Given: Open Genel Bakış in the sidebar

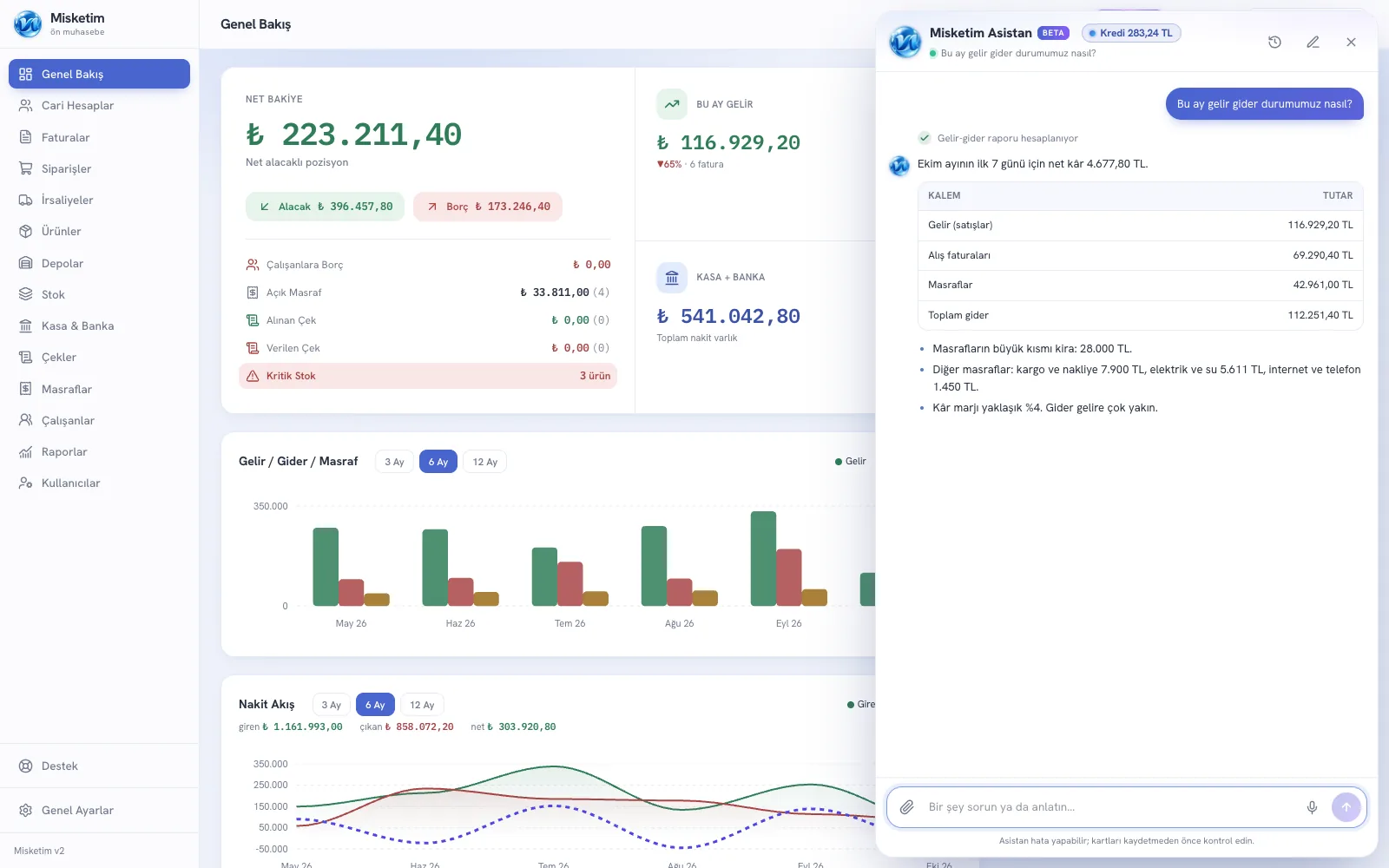Looking at the screenshot, I should point(99,74).
